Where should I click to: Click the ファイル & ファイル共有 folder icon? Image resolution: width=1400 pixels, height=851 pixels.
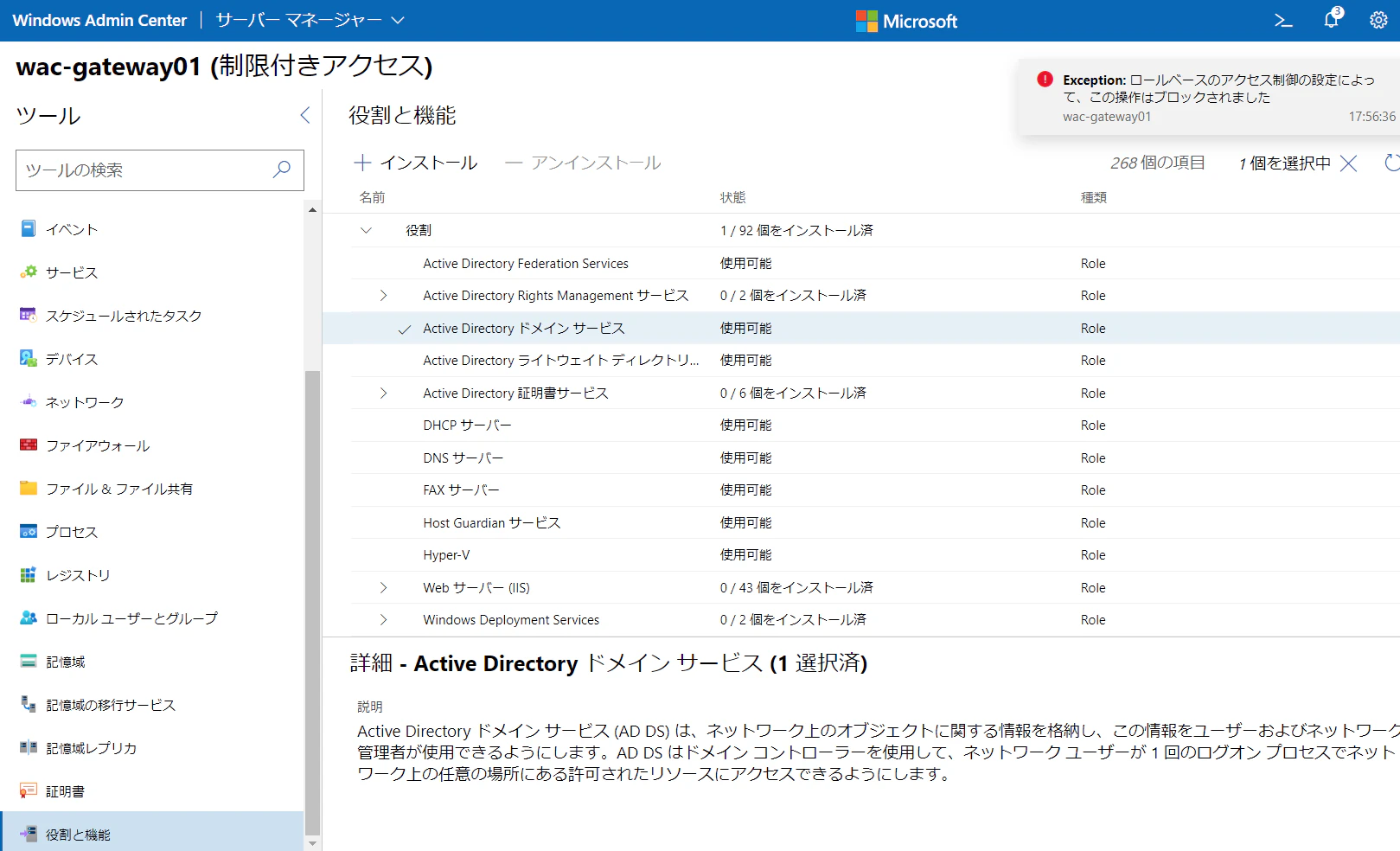(x=29, y=488)
